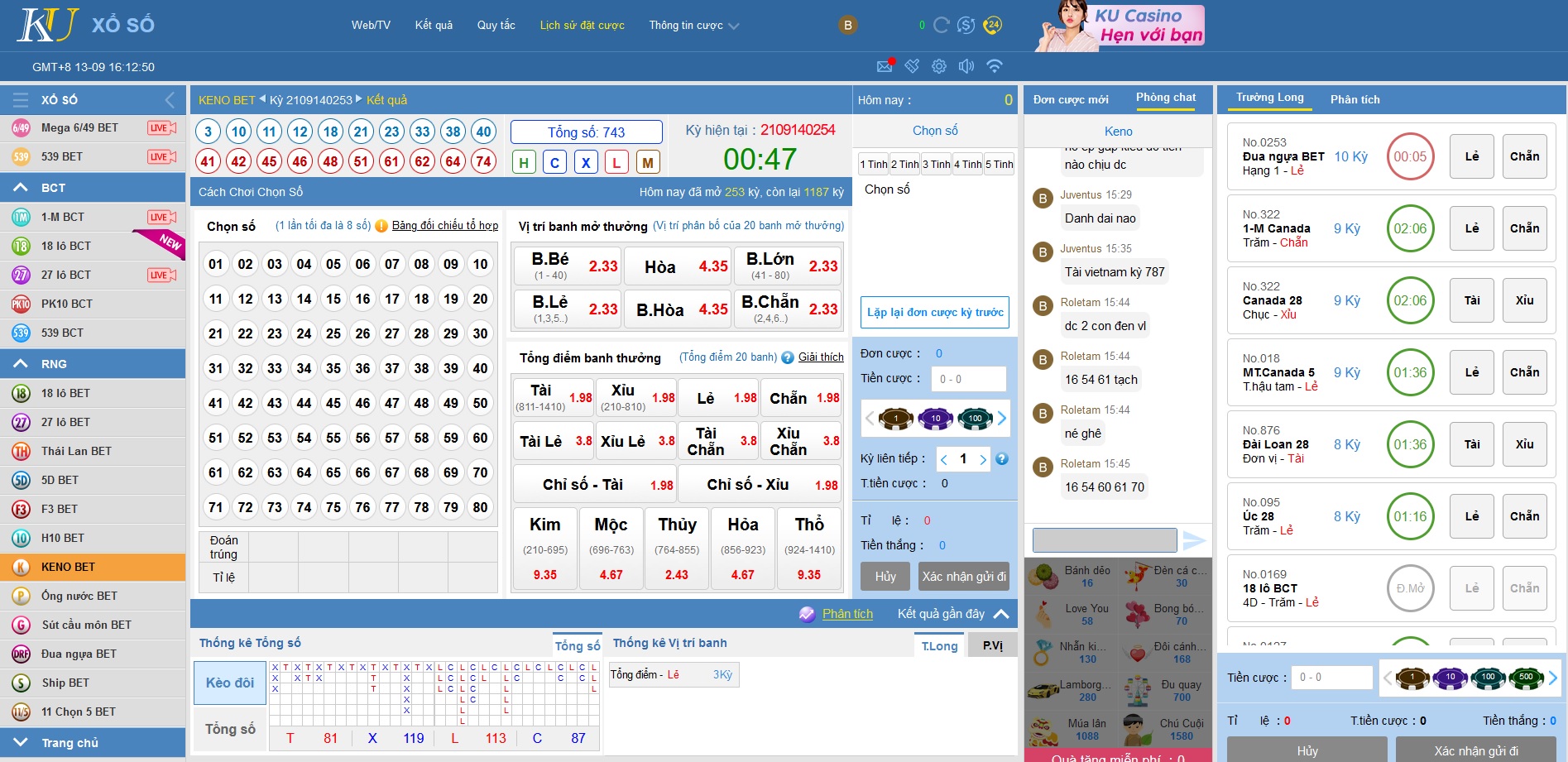Screen dimensions: 1568x762
Task: Select the Kèo đôi statistics view
Action: tap(230, 683)
